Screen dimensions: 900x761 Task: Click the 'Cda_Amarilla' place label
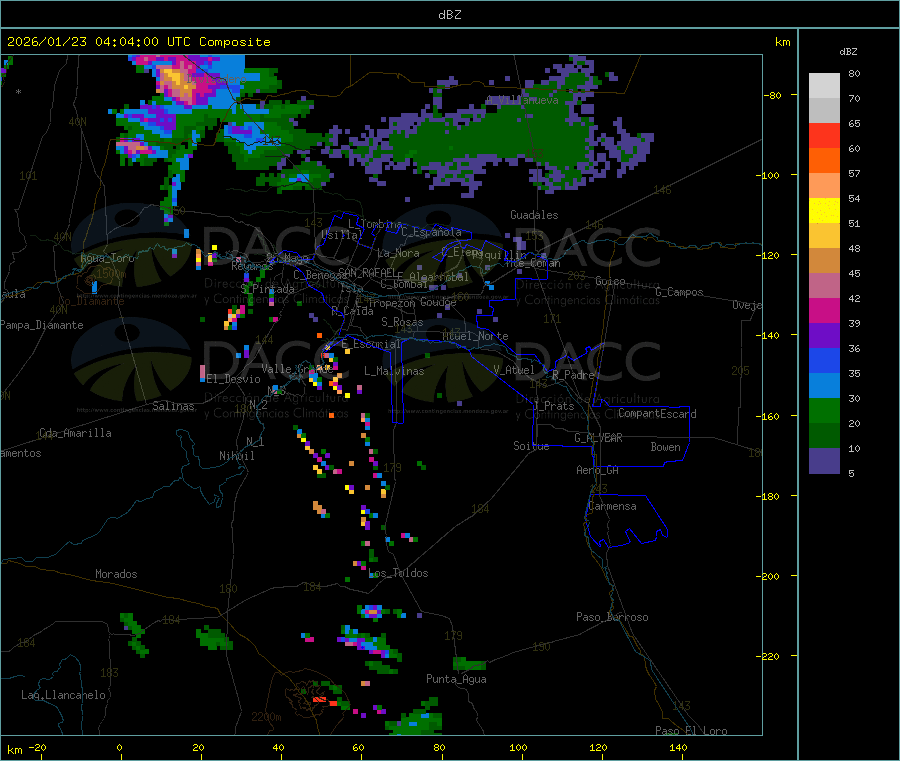75,433
